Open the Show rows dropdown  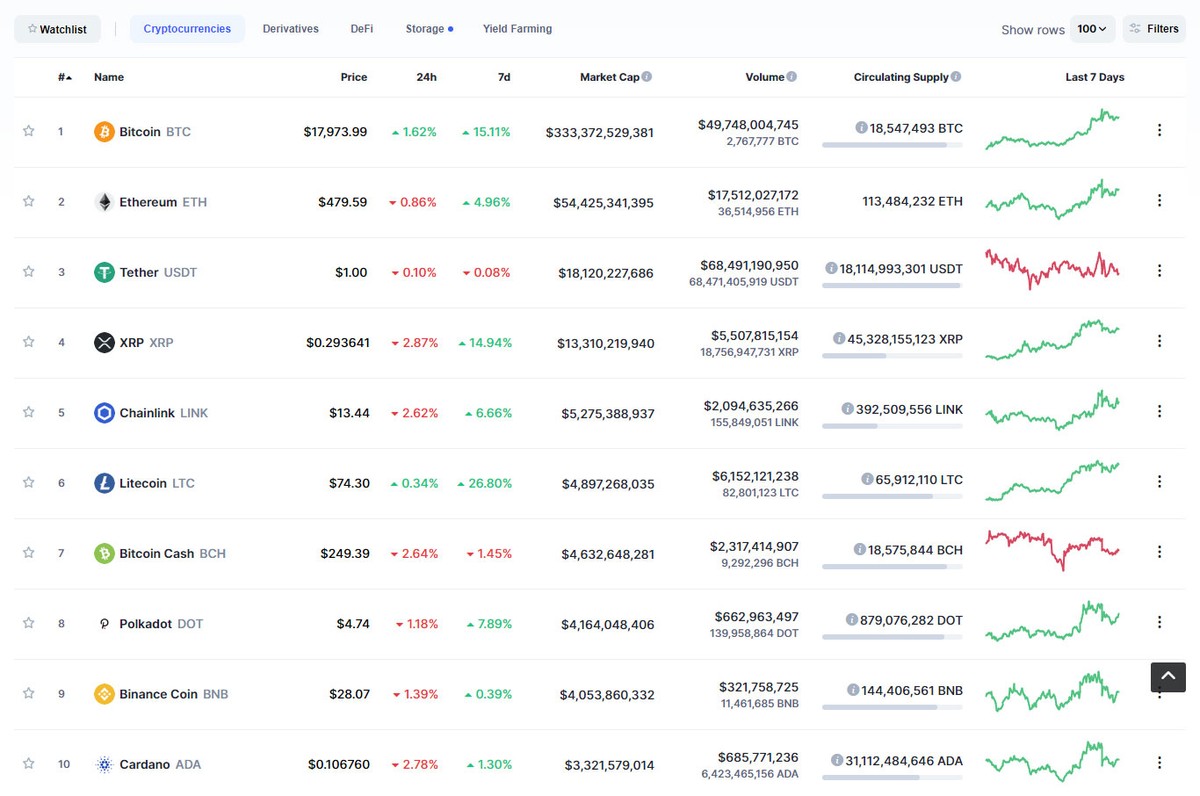[x=1092, y=28]
